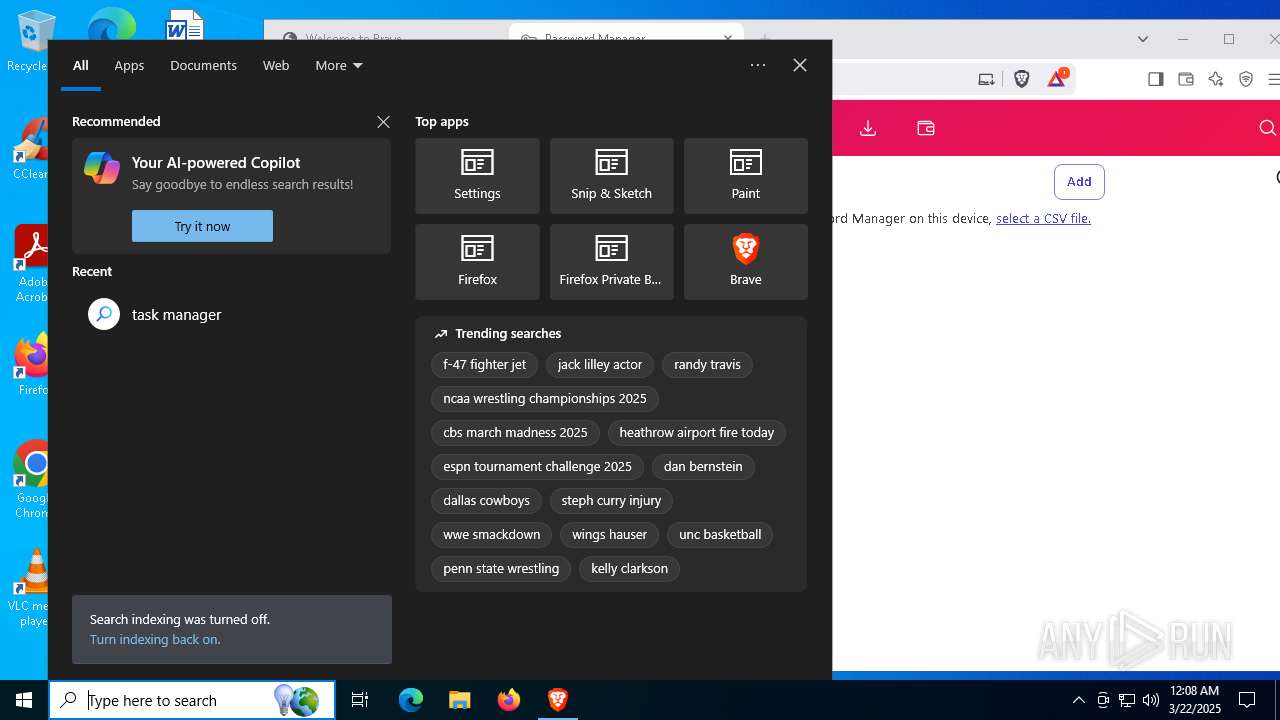Show hidden system tray icons

[x=1078, y=700]
